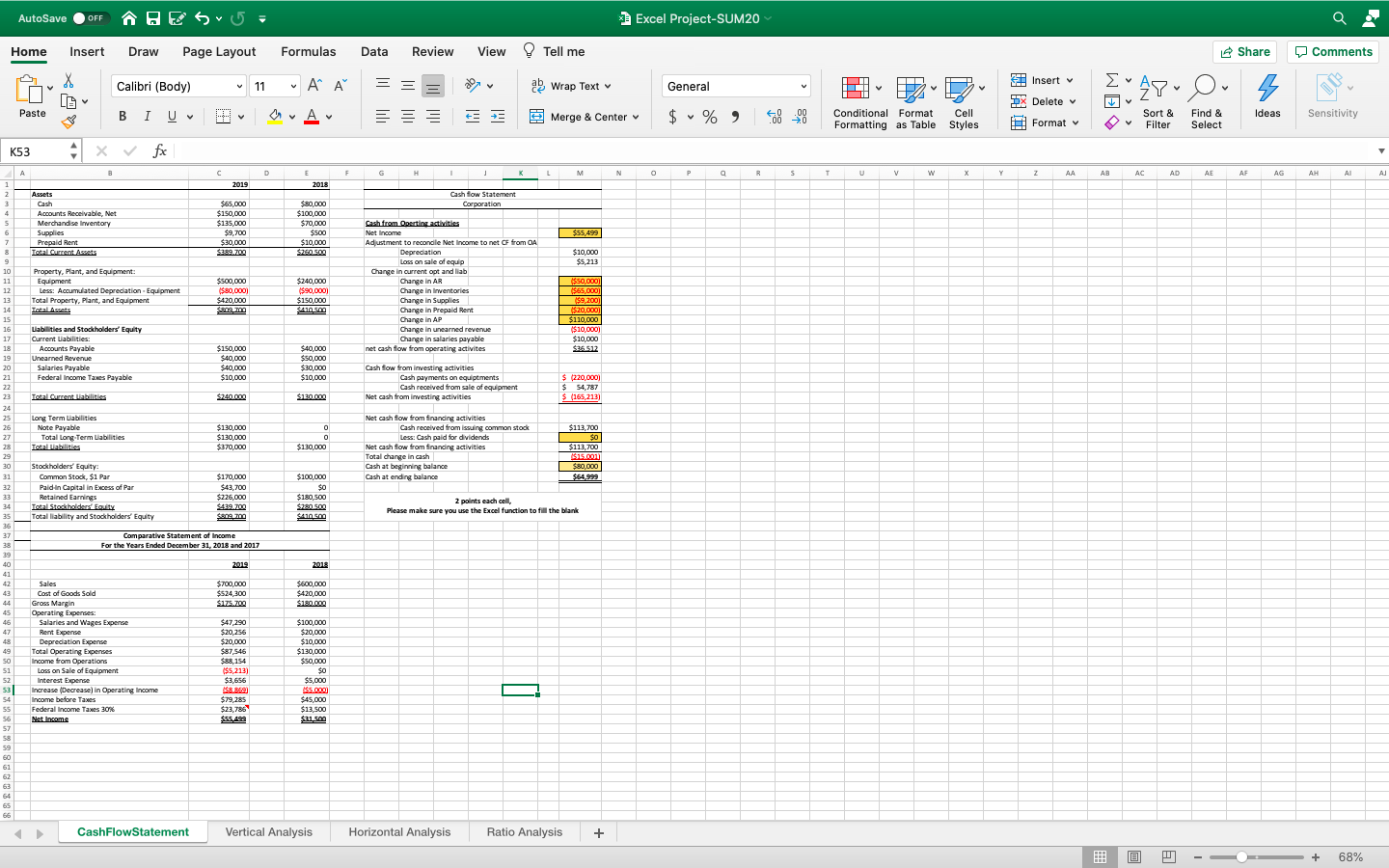Select Format as Table
The image size is (1389, 868).
coord(914,101)
